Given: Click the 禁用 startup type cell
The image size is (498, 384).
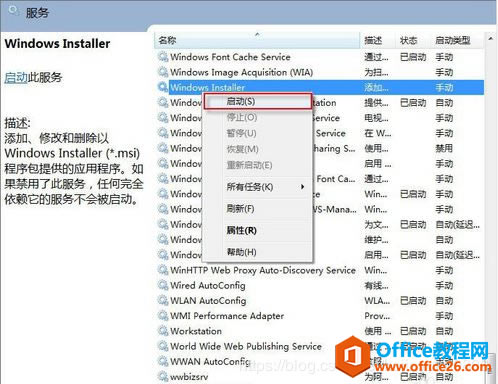Looking at the screenshot, I should click(444, 148).
